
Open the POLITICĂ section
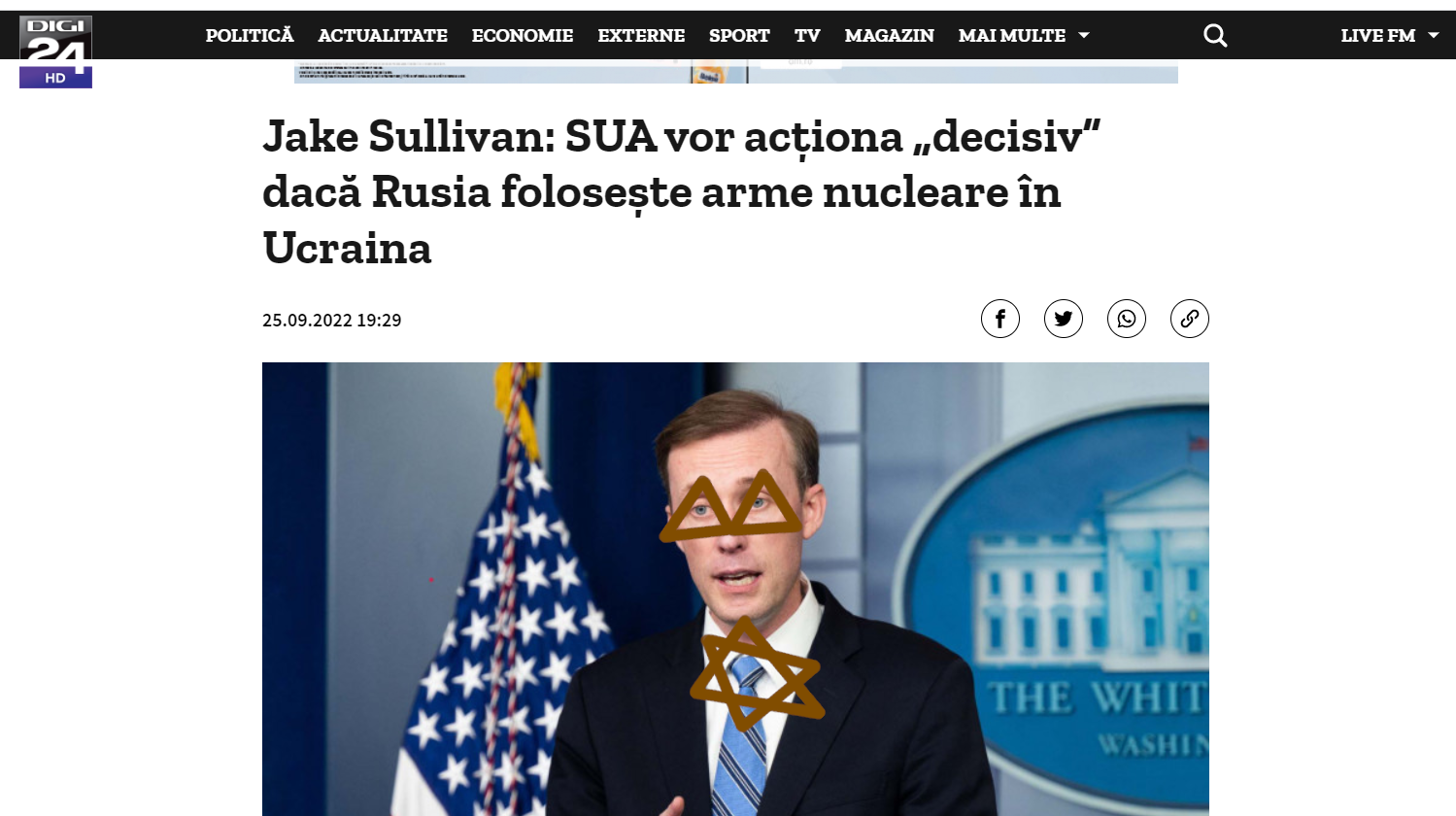pyautogui.click(x=250, y=36)
